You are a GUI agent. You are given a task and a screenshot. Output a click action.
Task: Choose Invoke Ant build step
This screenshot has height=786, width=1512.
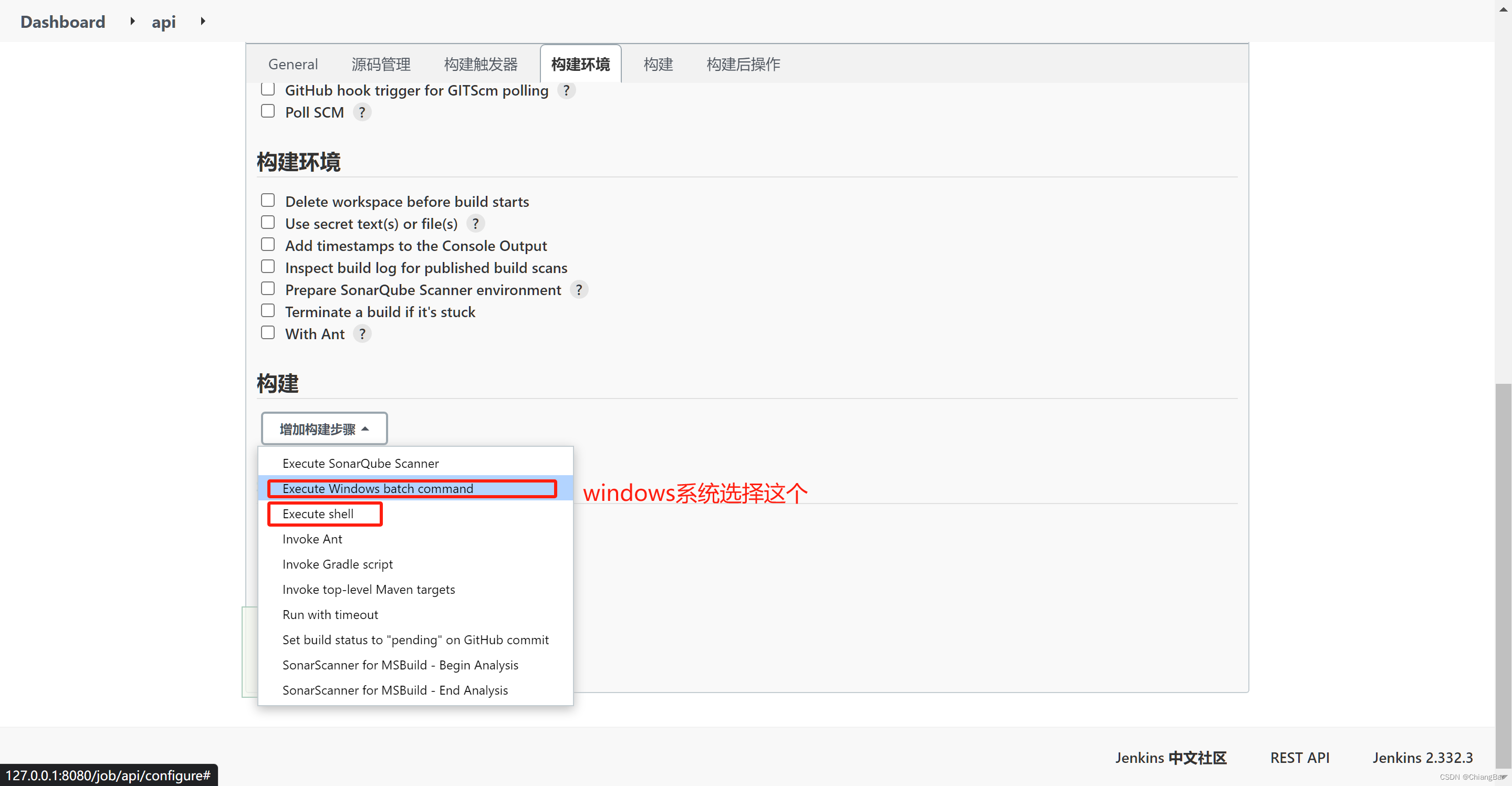[415, 539]
